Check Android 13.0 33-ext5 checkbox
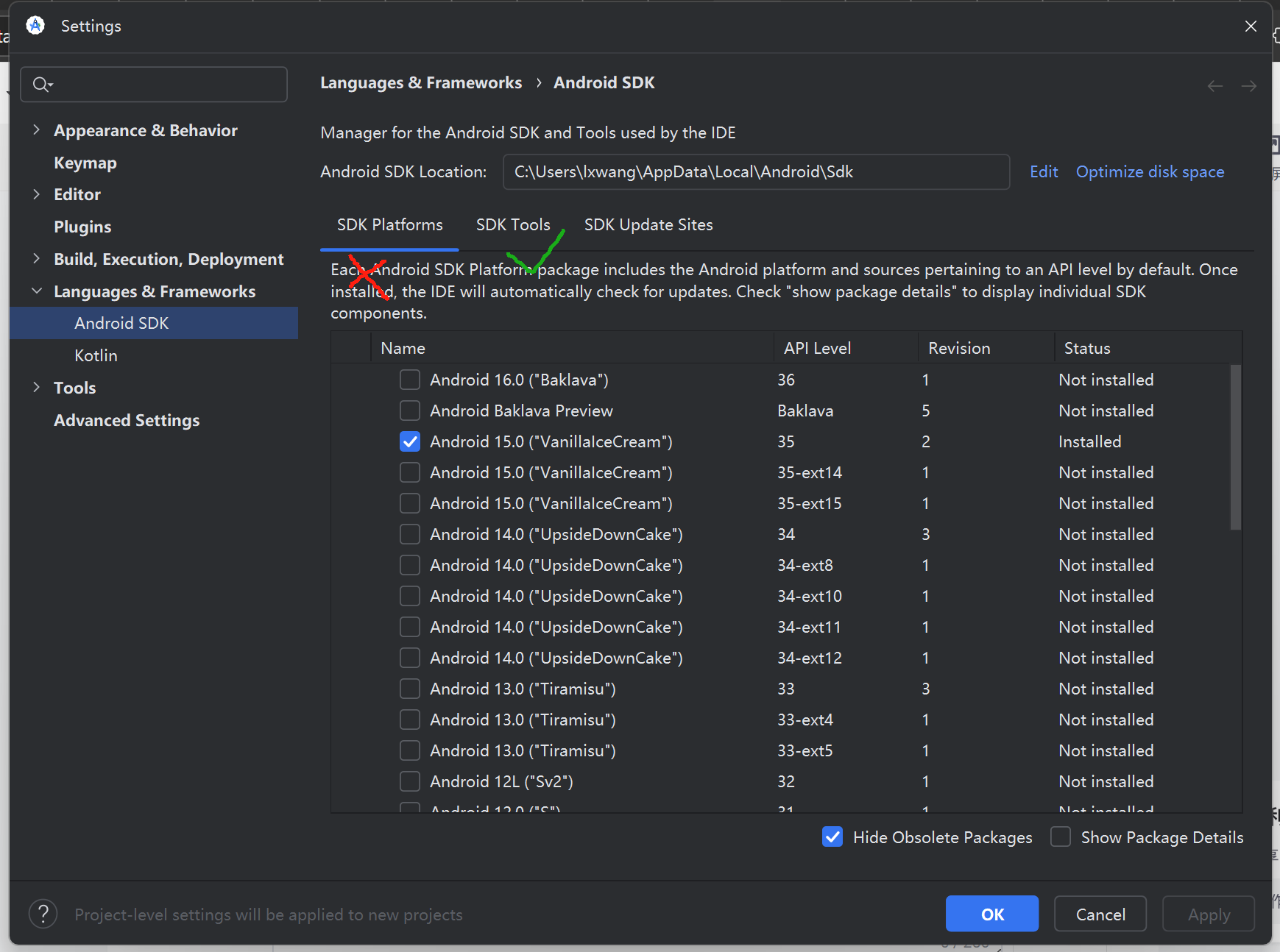The height and width of the screenshot is (952, 1280). [410, 750]
